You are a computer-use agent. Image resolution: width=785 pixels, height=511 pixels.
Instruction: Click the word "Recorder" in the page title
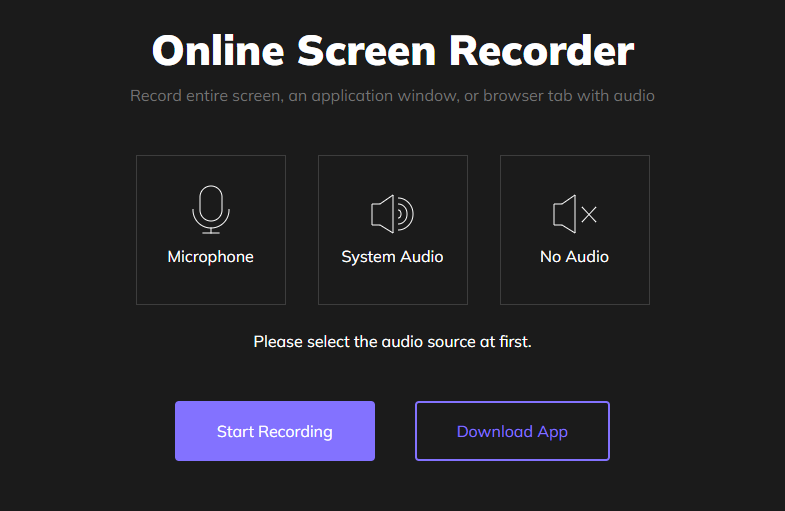[549, 50]
